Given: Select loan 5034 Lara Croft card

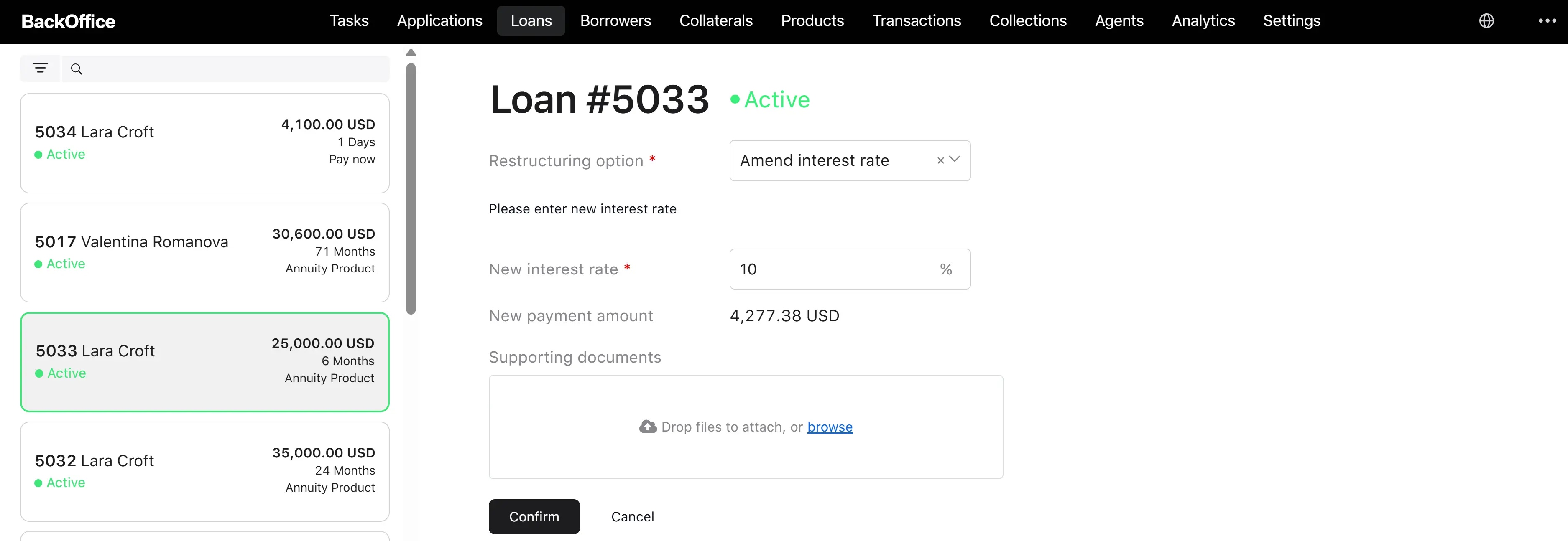Looking at the screenshot, I should point(204,143).
